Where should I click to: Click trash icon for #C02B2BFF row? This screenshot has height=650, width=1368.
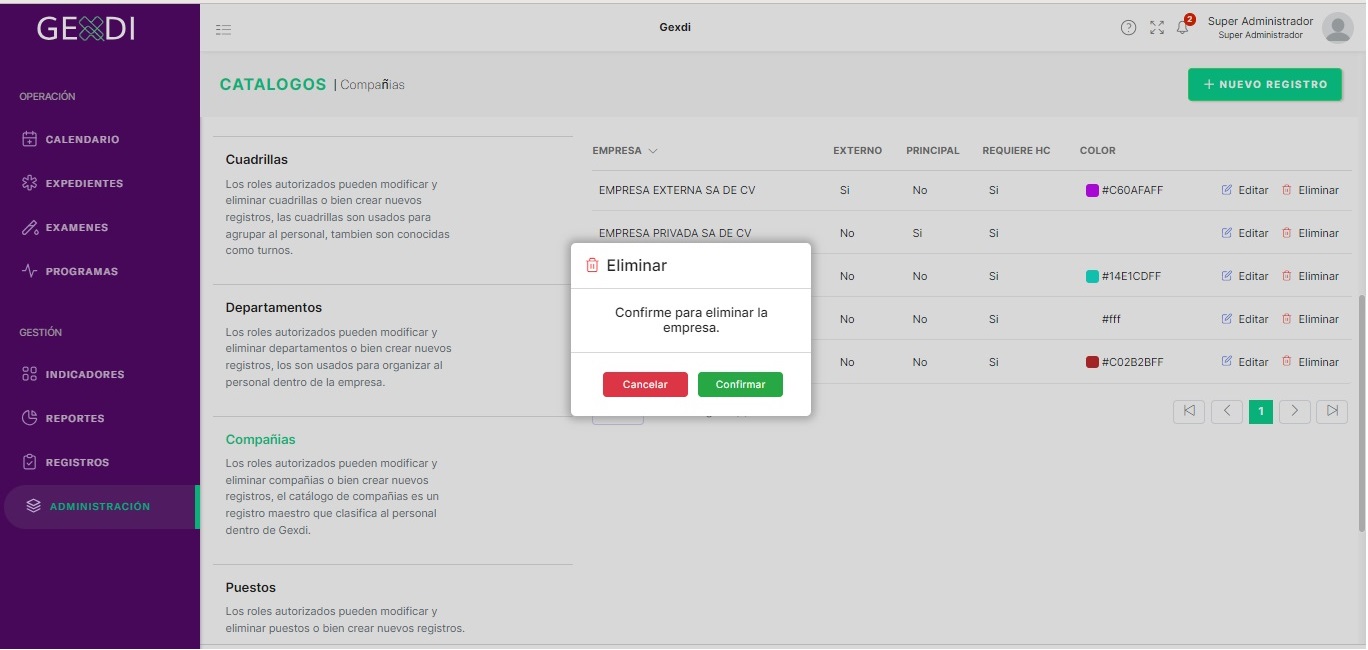pos(1287,362)
